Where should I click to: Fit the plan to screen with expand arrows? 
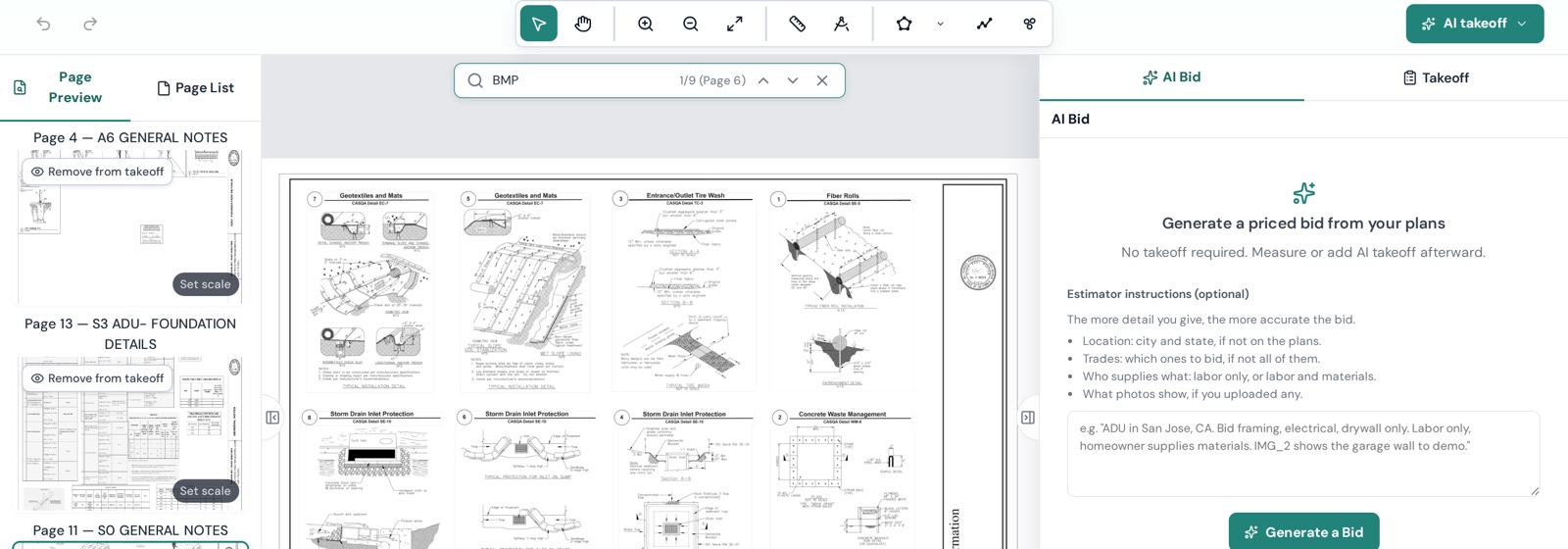point(735,24)
